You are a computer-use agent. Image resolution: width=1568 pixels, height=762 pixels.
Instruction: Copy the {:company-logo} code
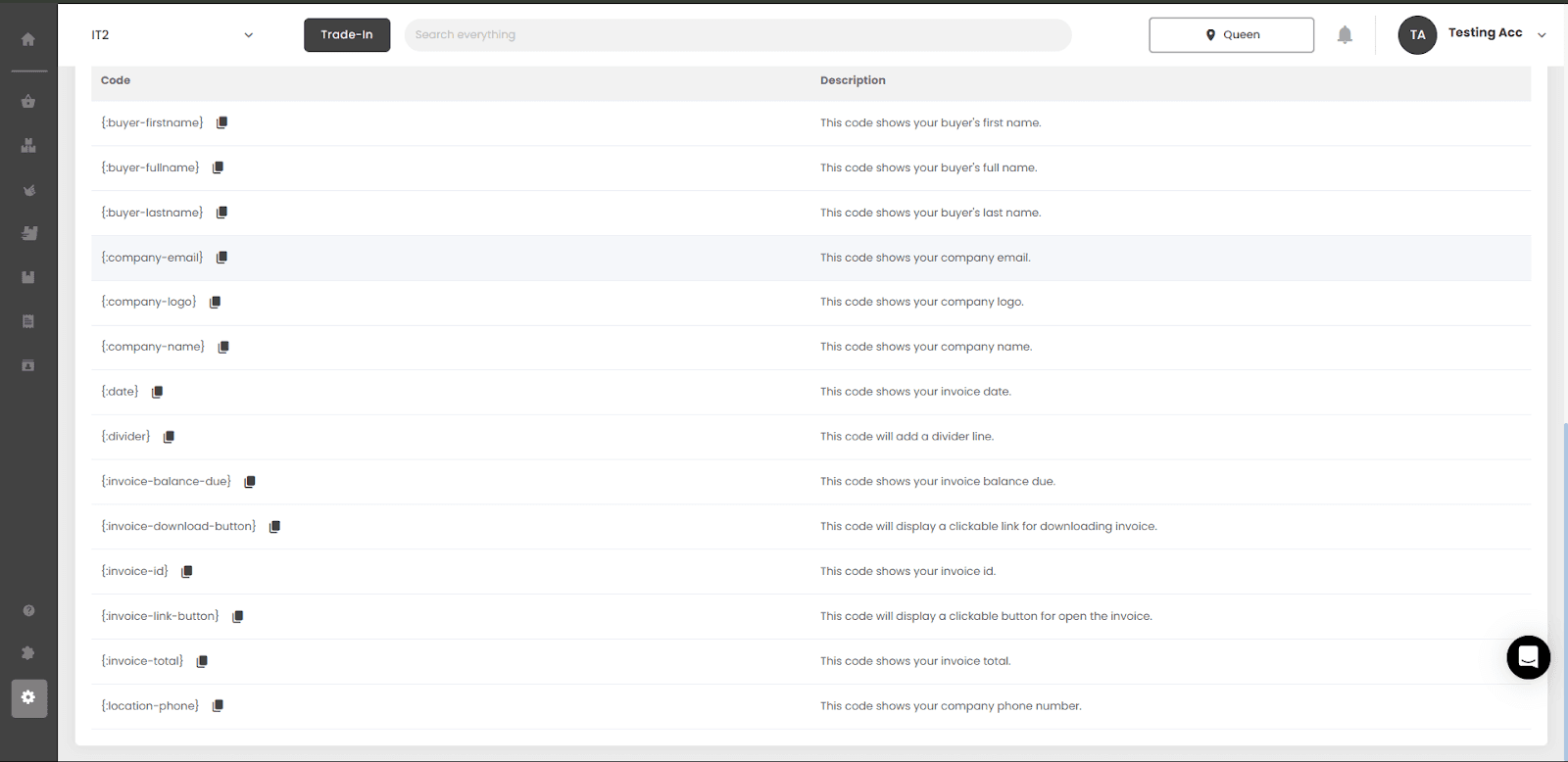[x=216, y=302]
